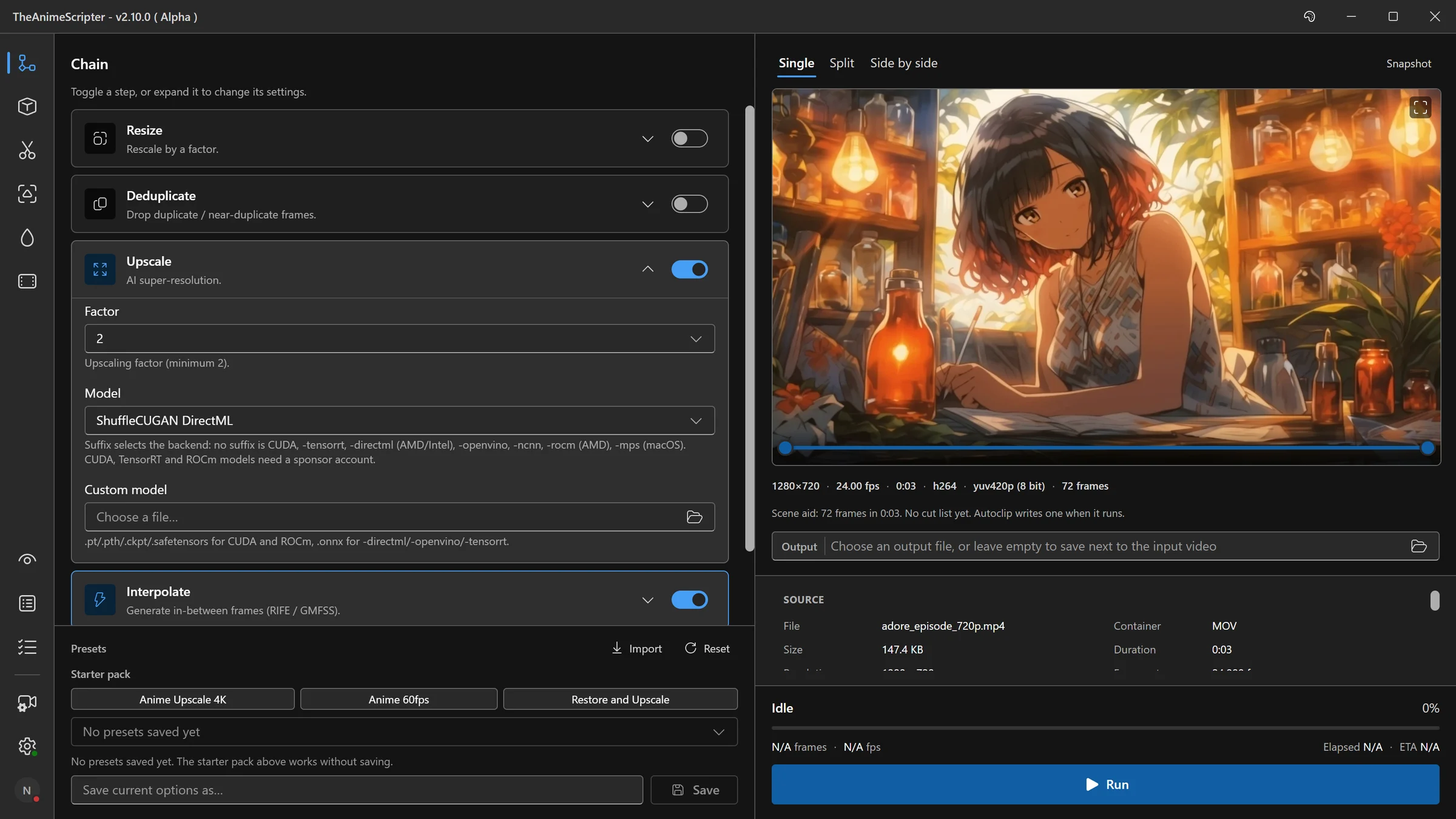Apply the Anime 60fps preset
Screen dimensions: 1456x819
pyautogui.click(x=399, y=699)
